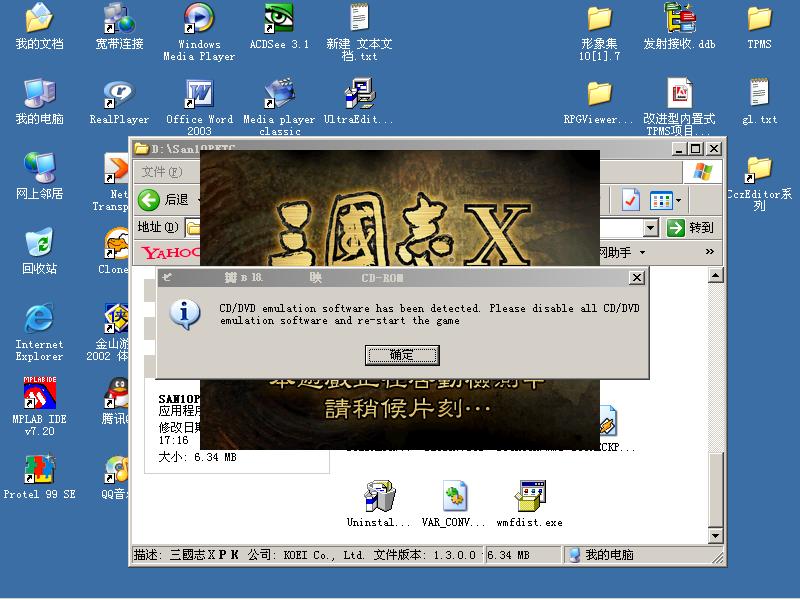
Task: Open Windows Media Player desktop shortcut
Action: pyautogui.click(x=199, y=20)
